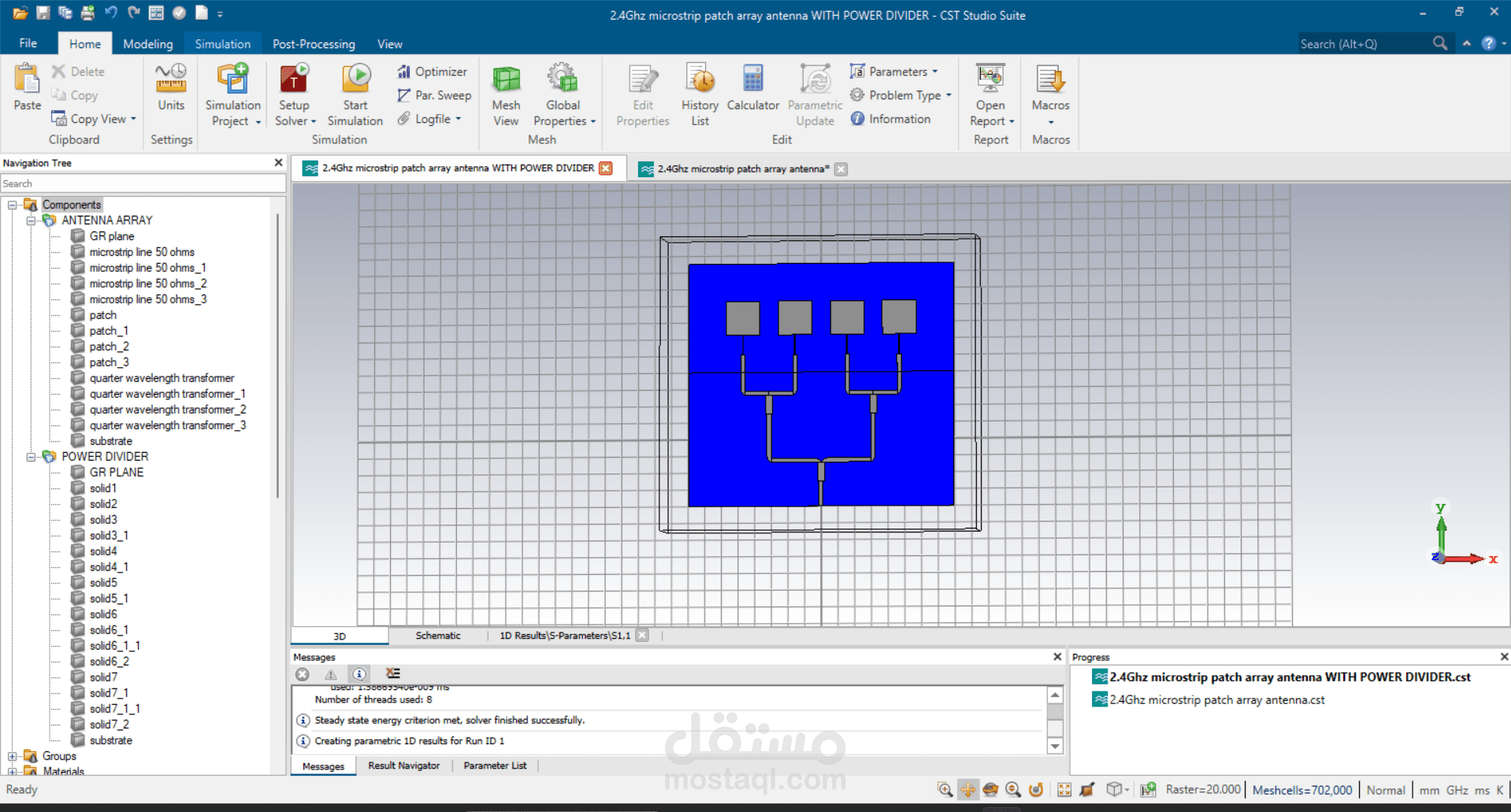Click the Result Navigator tab at the bottom

(403, 765)
